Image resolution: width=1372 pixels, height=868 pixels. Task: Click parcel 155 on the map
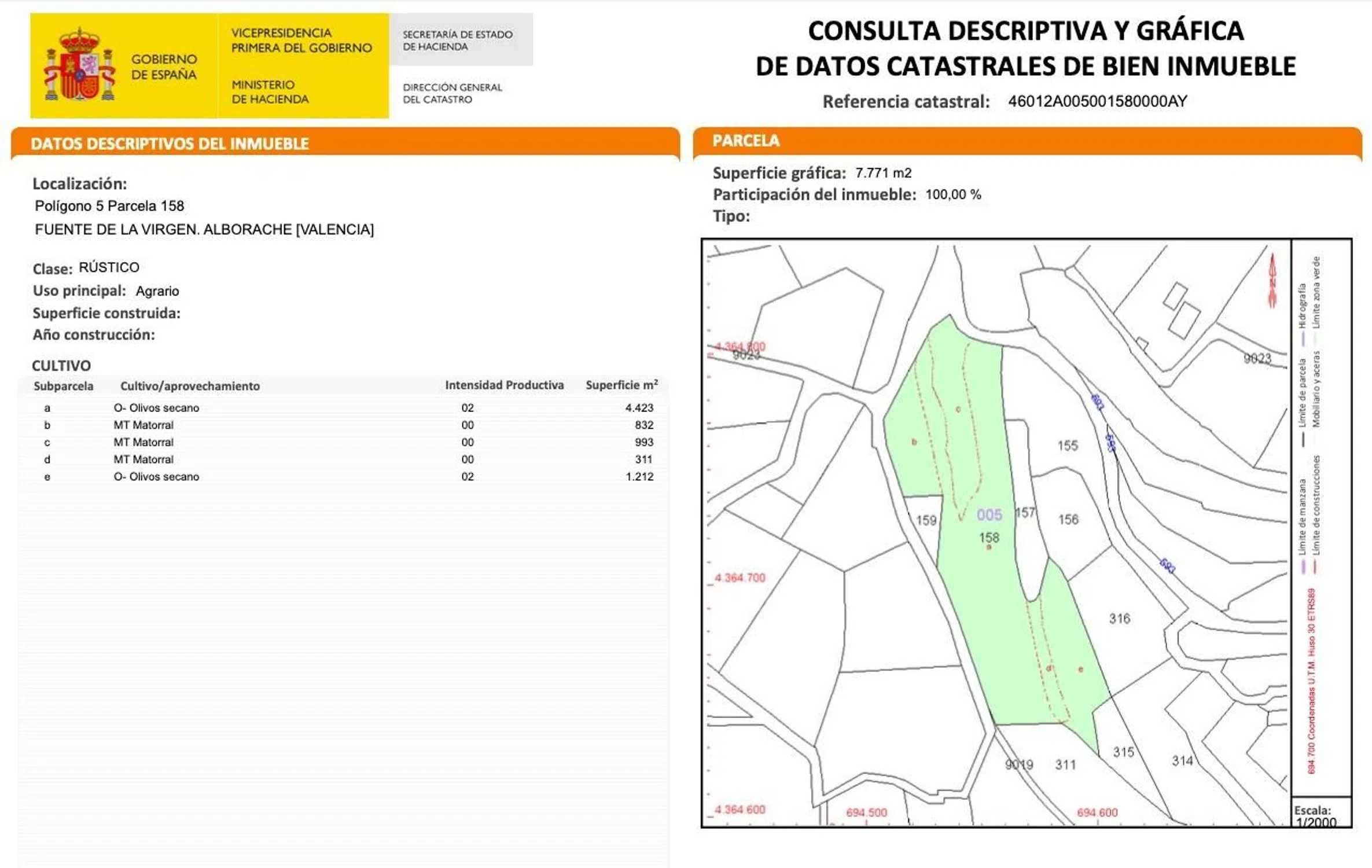pos(1068,446)
